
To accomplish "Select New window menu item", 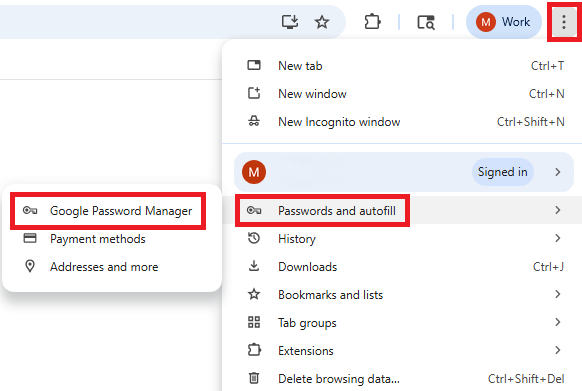I will coord(402,94).
